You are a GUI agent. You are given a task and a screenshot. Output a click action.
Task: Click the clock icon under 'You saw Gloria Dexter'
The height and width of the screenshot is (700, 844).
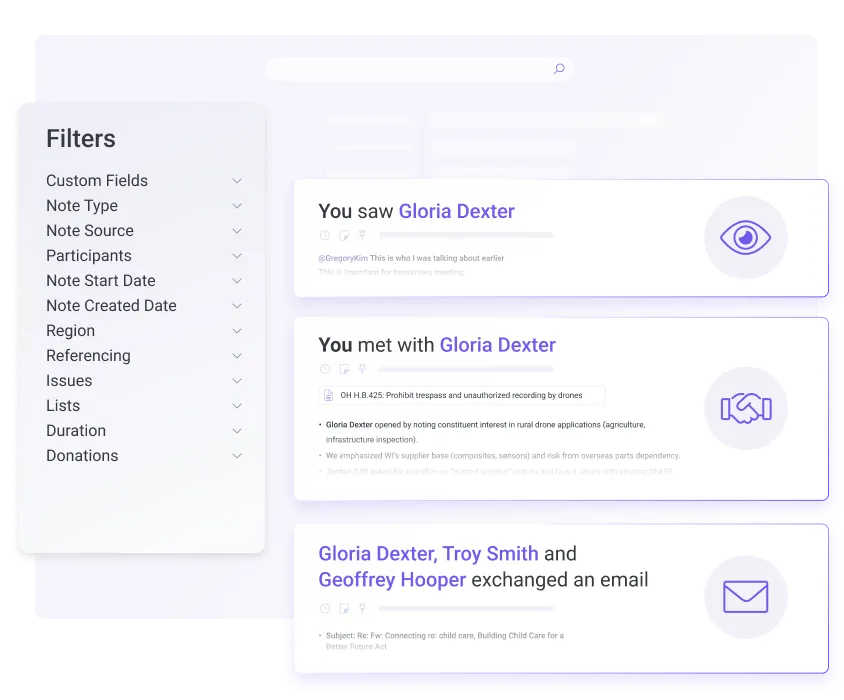[324, 235]
